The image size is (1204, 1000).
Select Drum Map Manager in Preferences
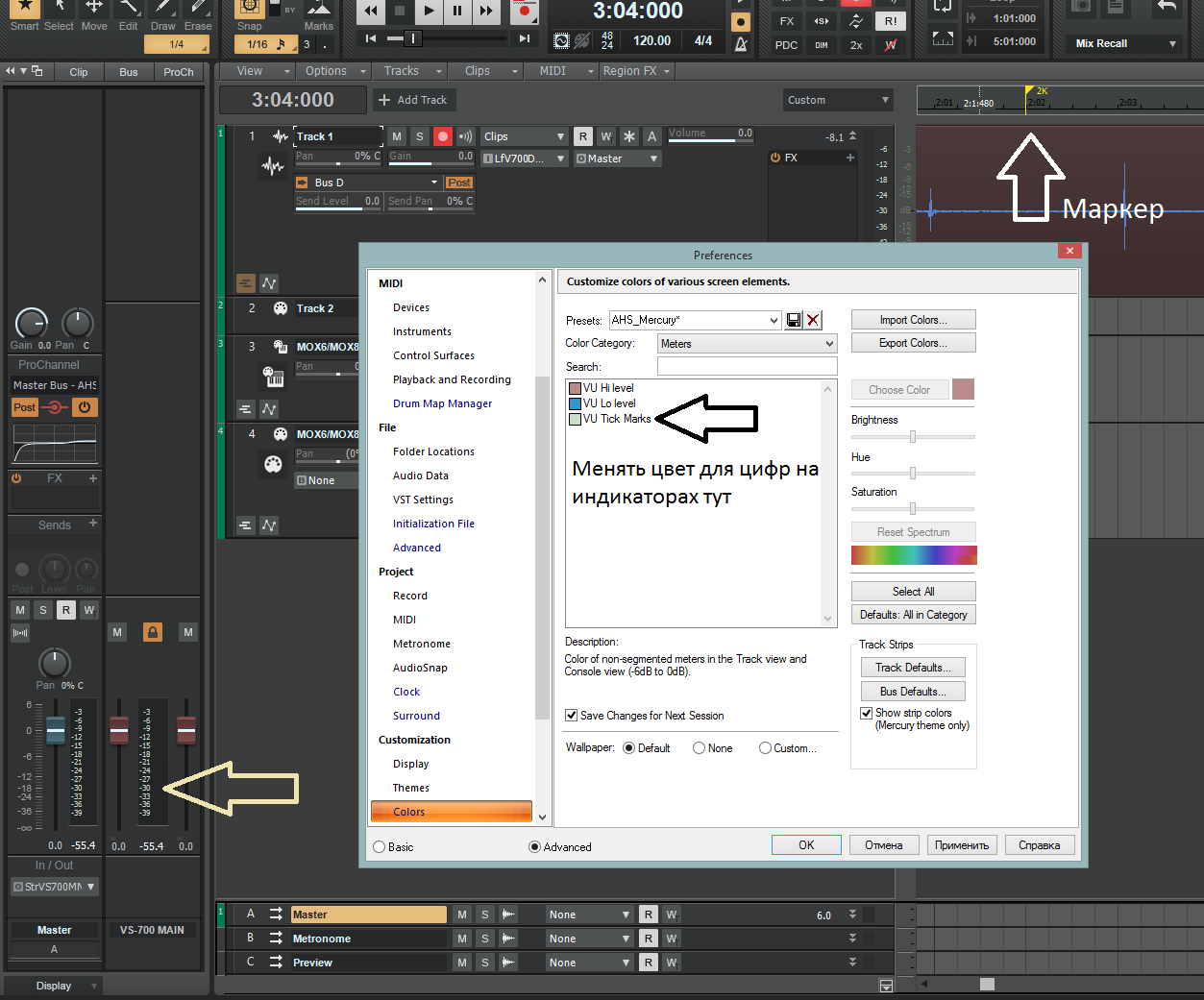tap(442, 403)
